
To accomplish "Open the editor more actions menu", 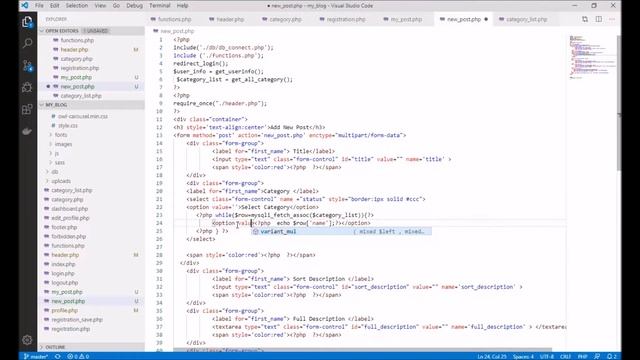I will [611, 19].
